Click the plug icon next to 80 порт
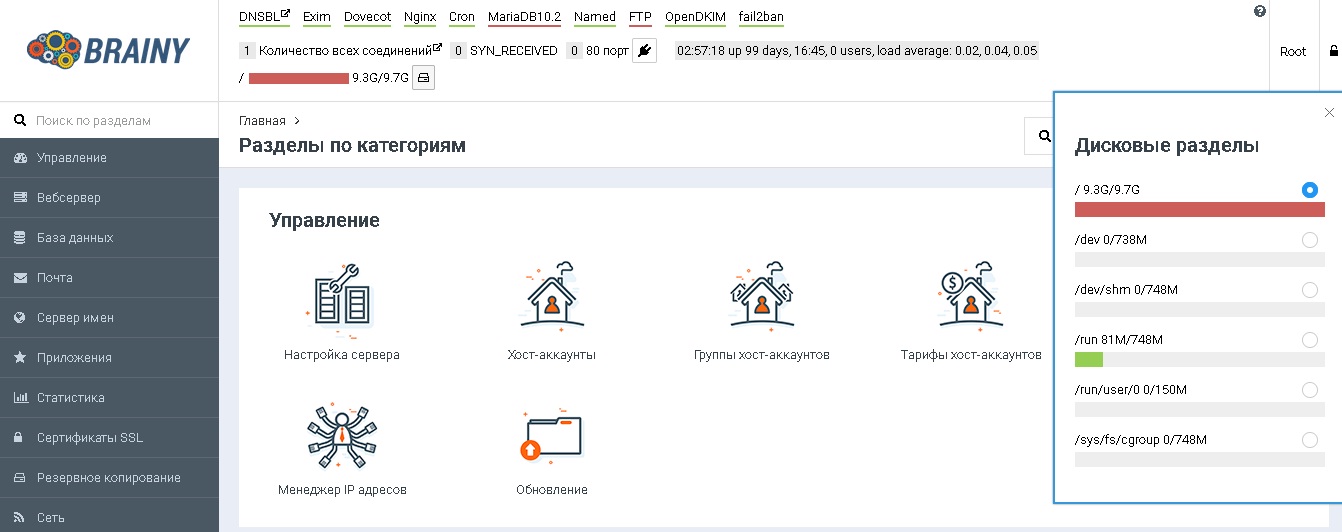Viewport: 1342px width, 532px height. coord(644,50)
